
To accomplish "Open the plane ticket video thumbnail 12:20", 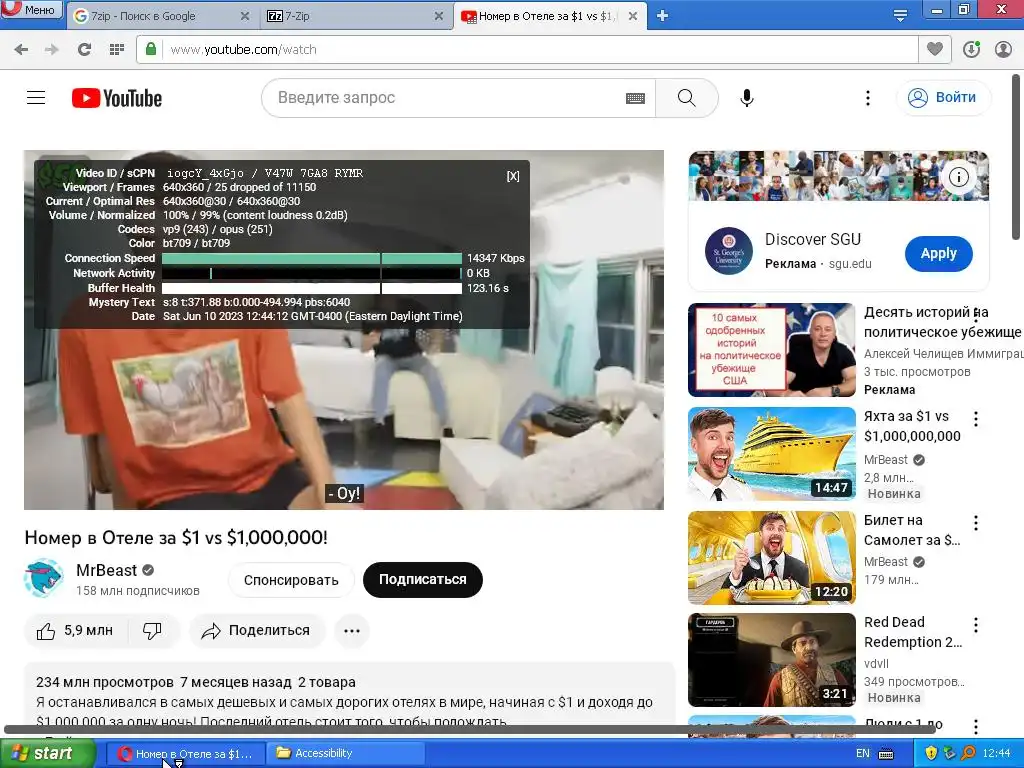I will pyautogui.click(x=771, y=558).
